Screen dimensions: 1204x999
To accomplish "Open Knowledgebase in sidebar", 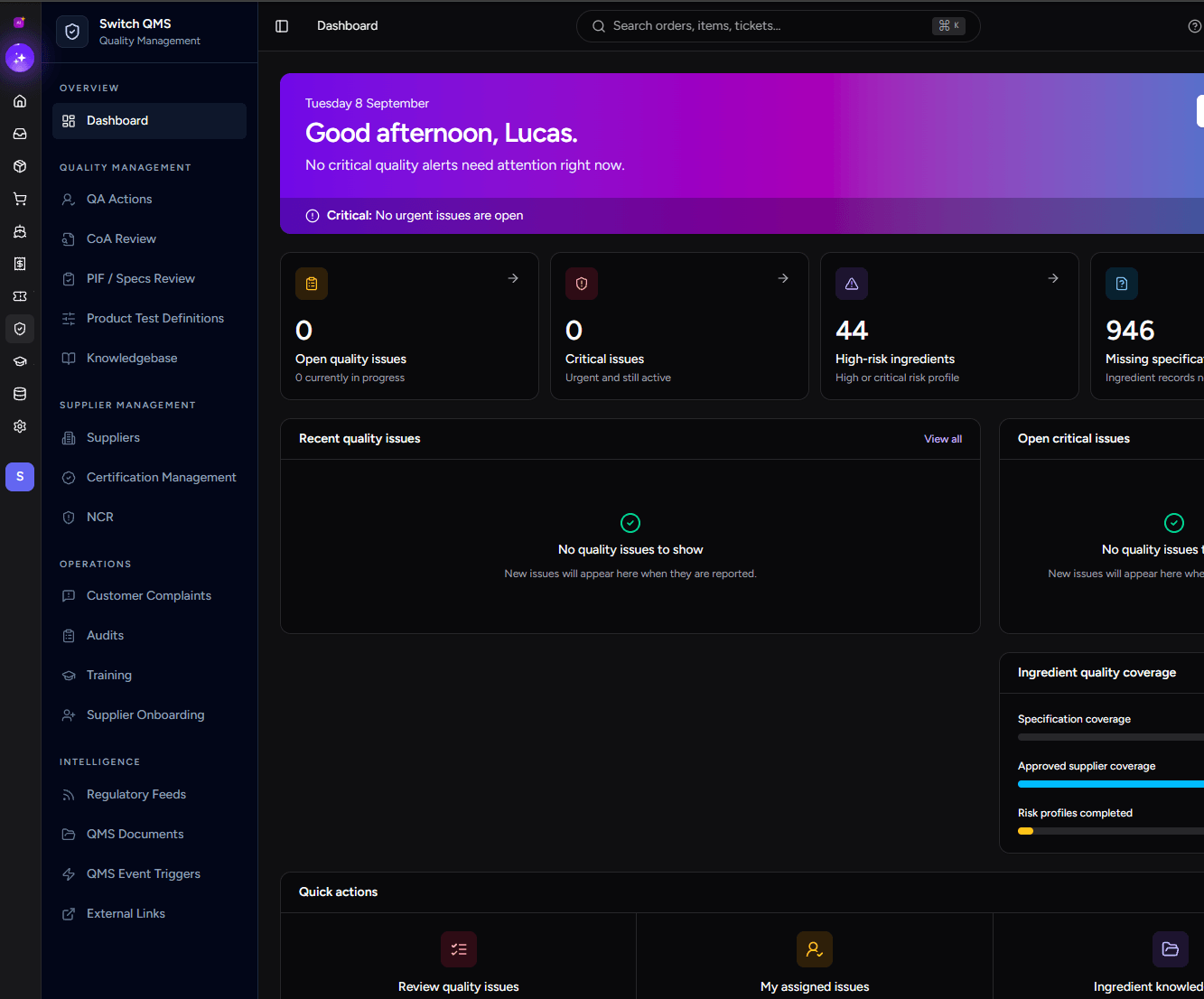I will [x=149, y=359].
